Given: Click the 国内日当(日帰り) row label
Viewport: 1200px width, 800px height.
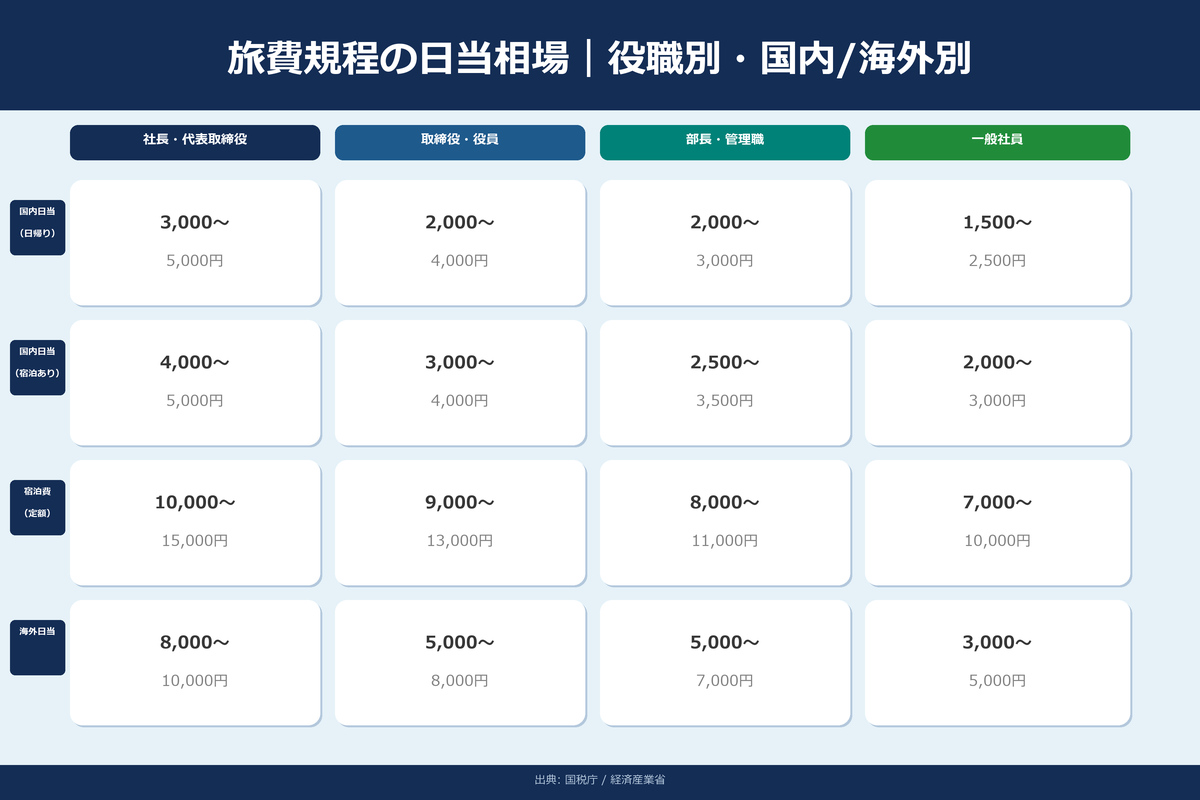Looking at the screenshot, I should coord(38,222).
